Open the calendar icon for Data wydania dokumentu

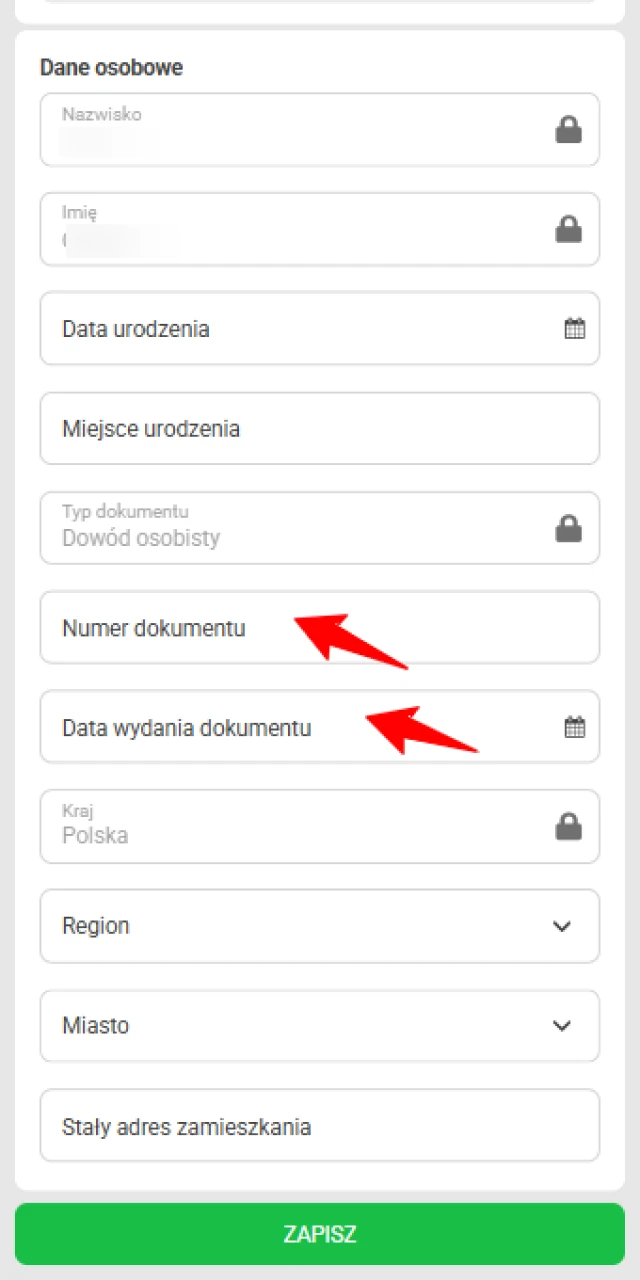click(574, 727)
